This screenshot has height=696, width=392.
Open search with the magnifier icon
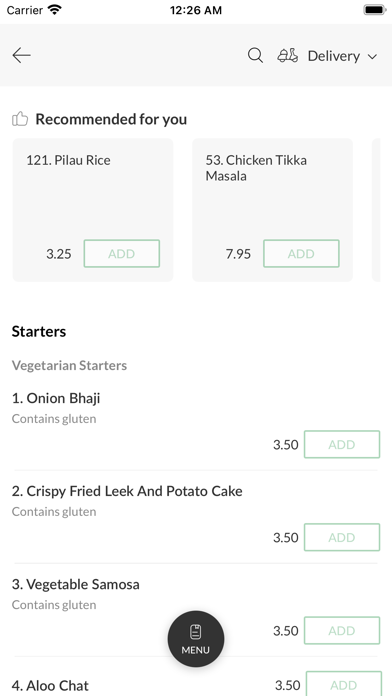[255, 55]
